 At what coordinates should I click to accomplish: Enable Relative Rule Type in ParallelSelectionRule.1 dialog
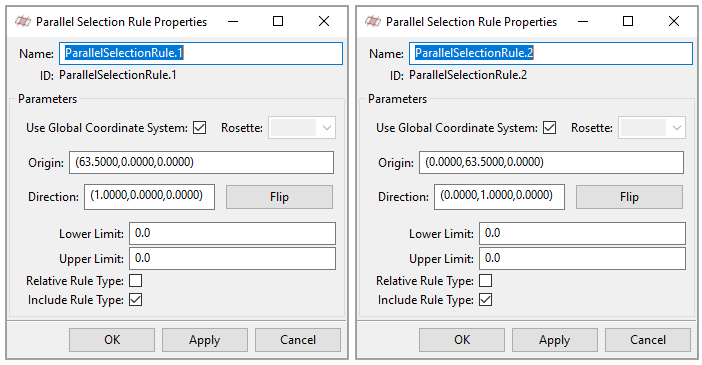pos(136,281)
